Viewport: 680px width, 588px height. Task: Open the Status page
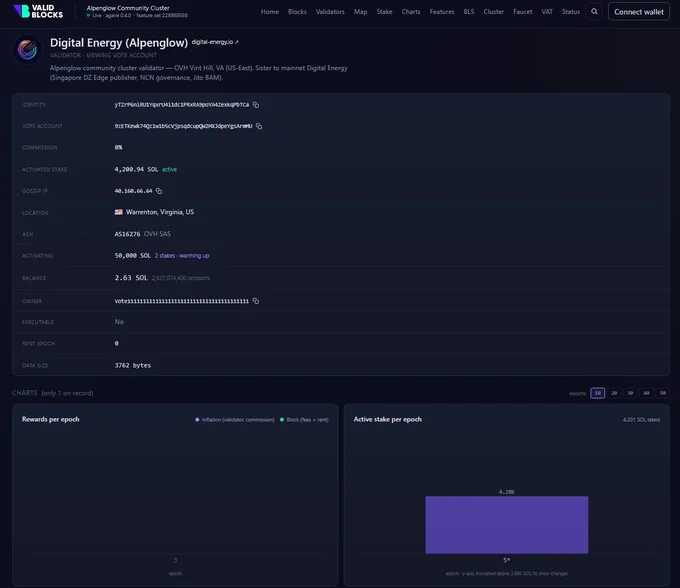click(571, 12)
